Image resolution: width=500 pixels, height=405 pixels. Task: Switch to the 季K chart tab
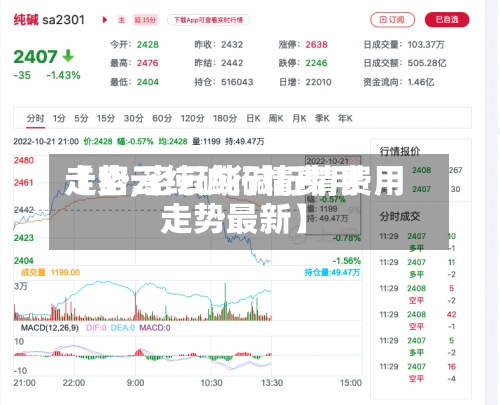tap(322, 118)
